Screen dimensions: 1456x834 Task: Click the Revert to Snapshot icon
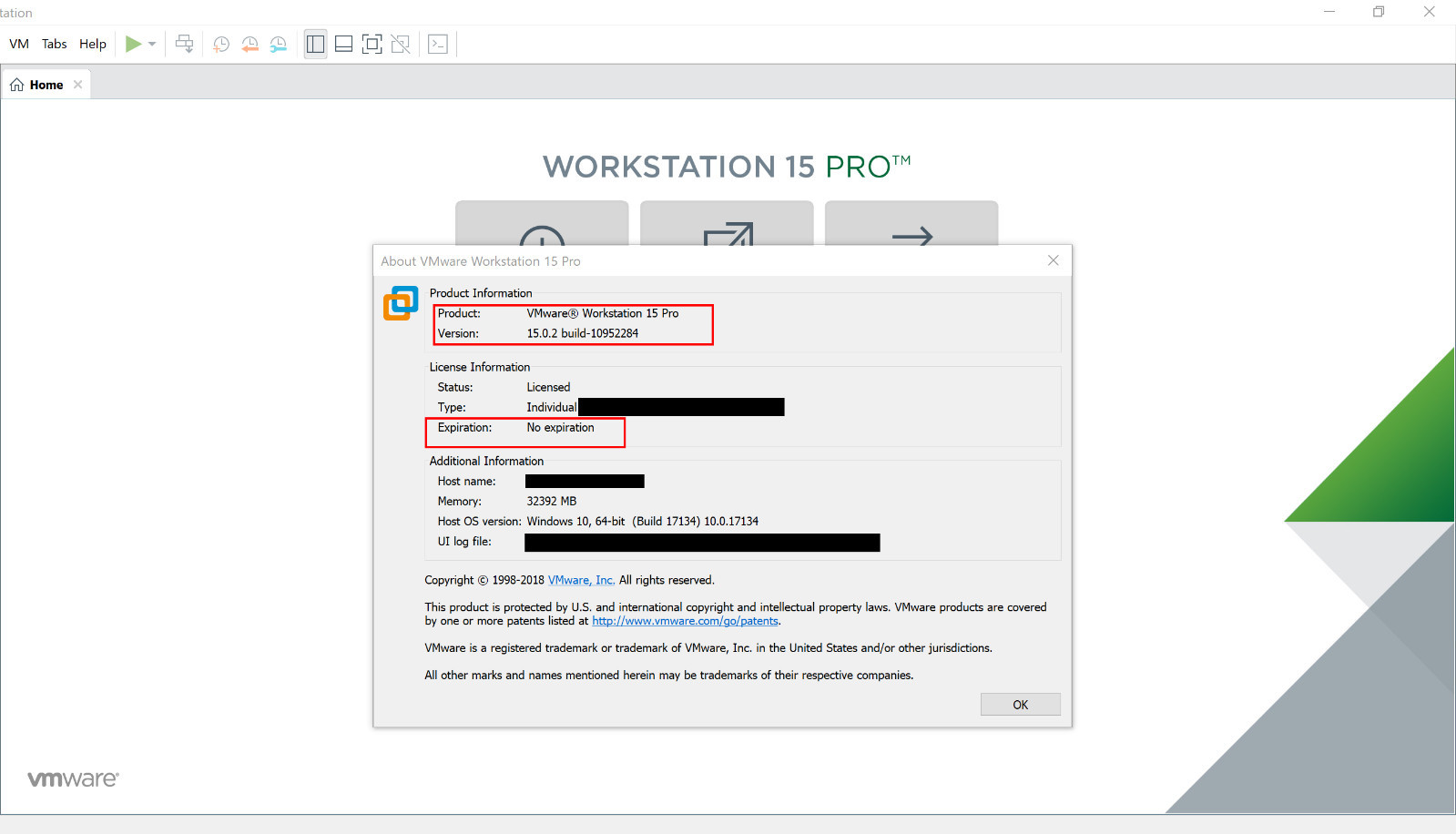click(x=249, y=44)
